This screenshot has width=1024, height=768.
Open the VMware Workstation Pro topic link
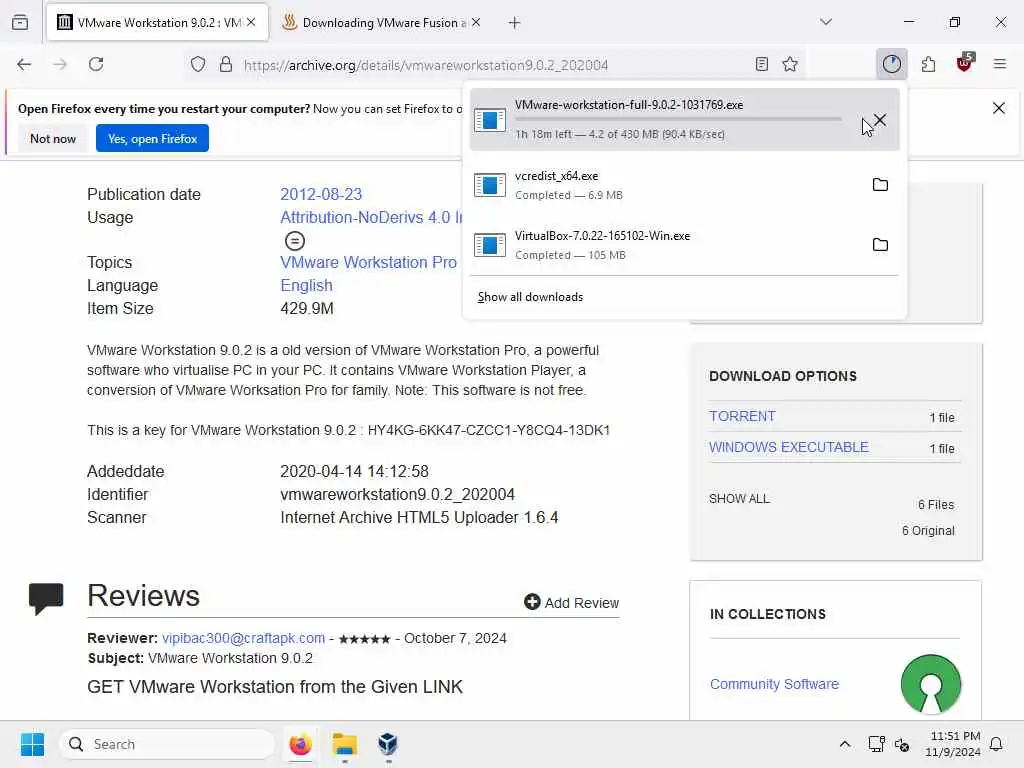[x=368, y=263]
